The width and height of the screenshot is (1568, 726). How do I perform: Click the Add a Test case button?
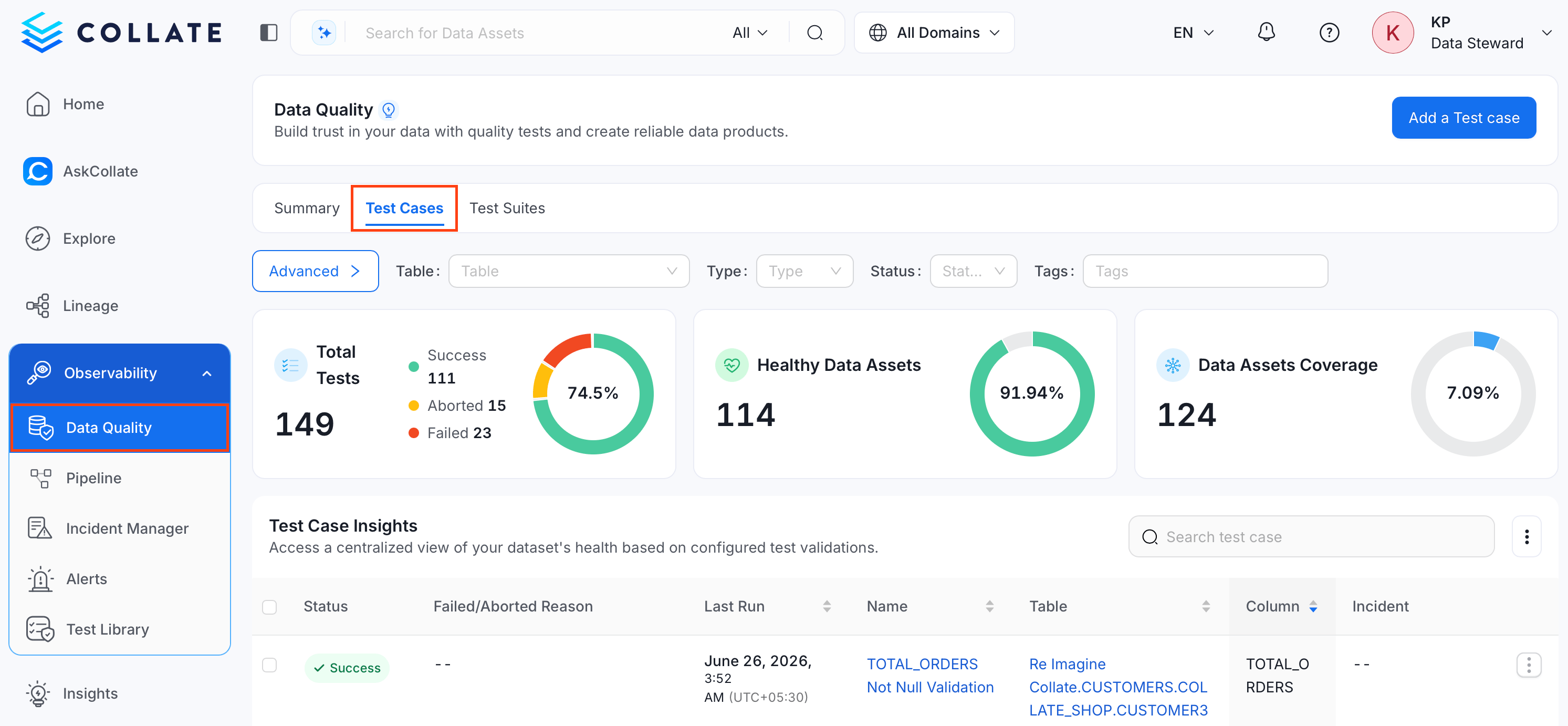coord(1464,118)
